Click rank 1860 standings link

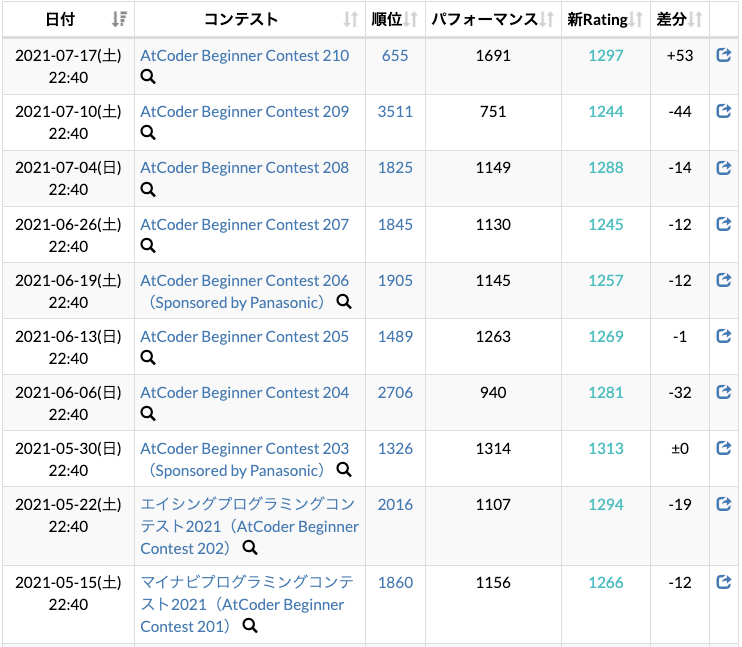(x=395, y=583)
